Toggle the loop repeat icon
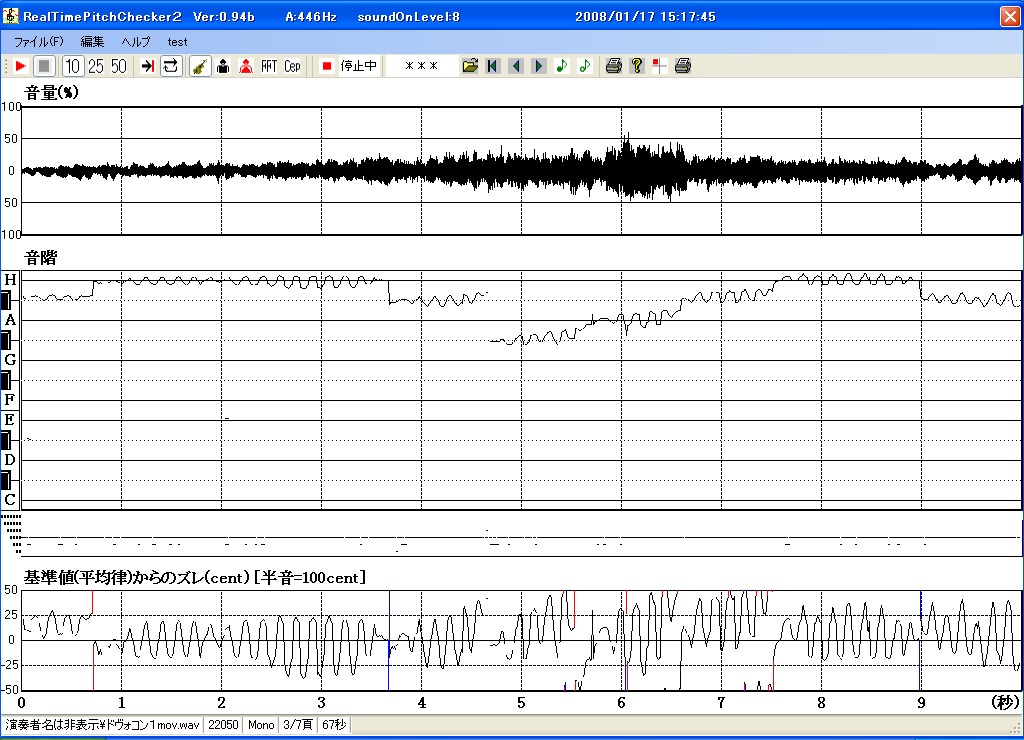The width and height of the screenshot is (1024, 740). (x=170, y=66)
